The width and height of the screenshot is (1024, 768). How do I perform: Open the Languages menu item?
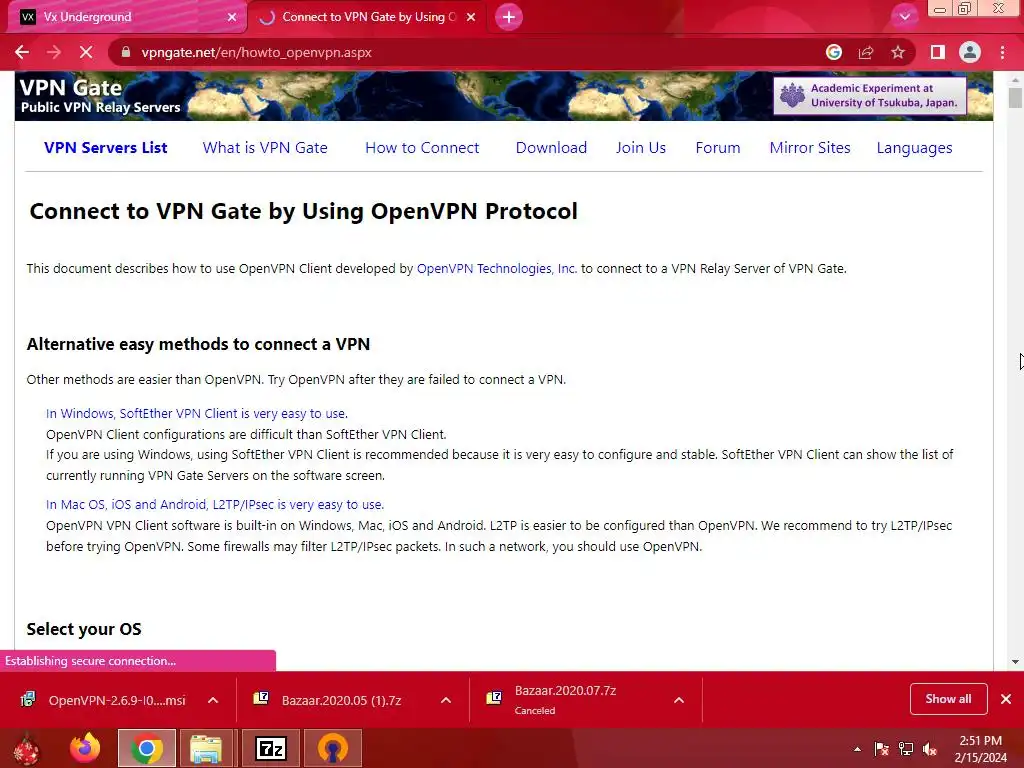coord(914,148)
